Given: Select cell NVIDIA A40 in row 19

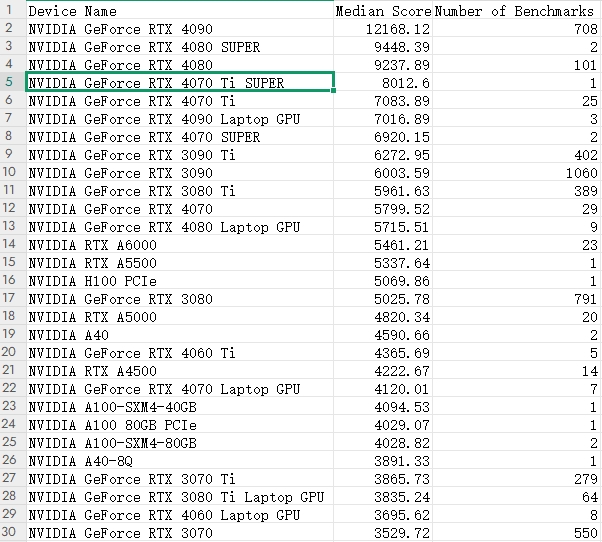Looking at the screenshot, I should (x=180, y=334).
